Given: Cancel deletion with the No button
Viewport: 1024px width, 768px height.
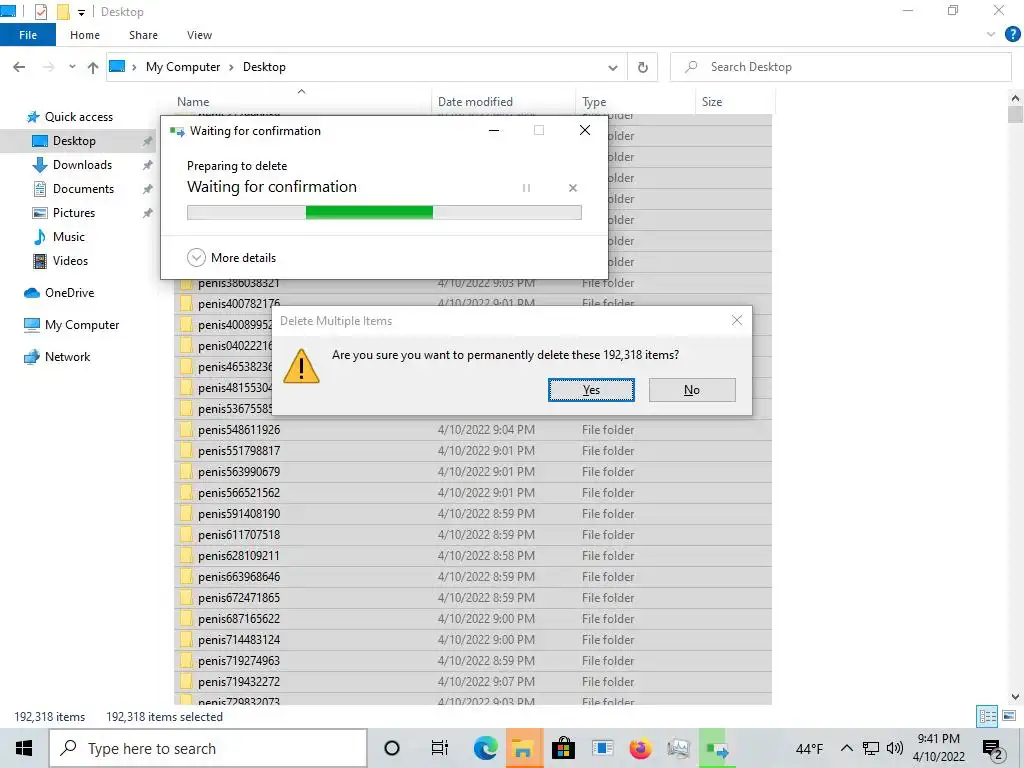Looking at the screenshot, I should pos(692,390).
